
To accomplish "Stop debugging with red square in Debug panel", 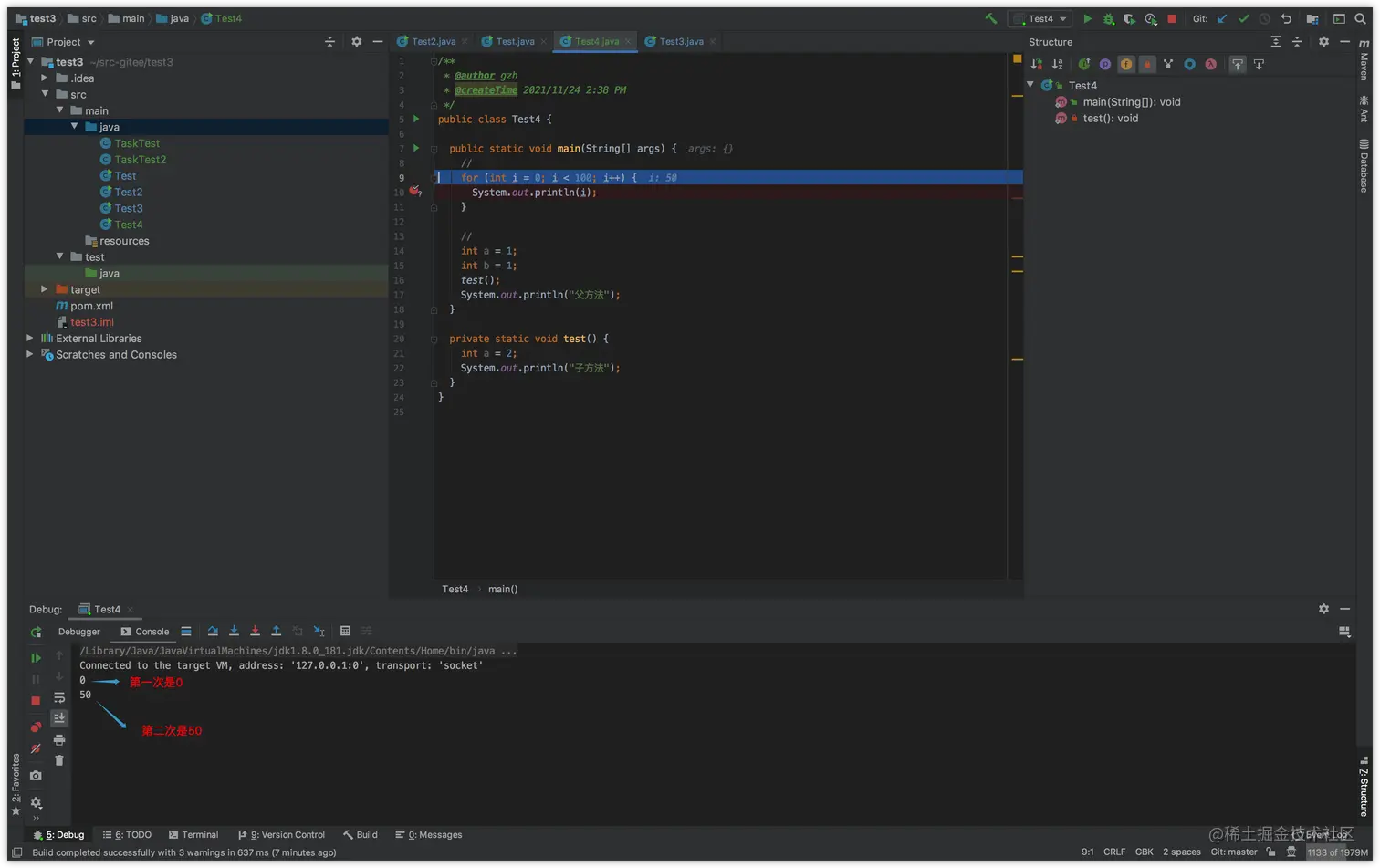I will (x=36, y=701).
